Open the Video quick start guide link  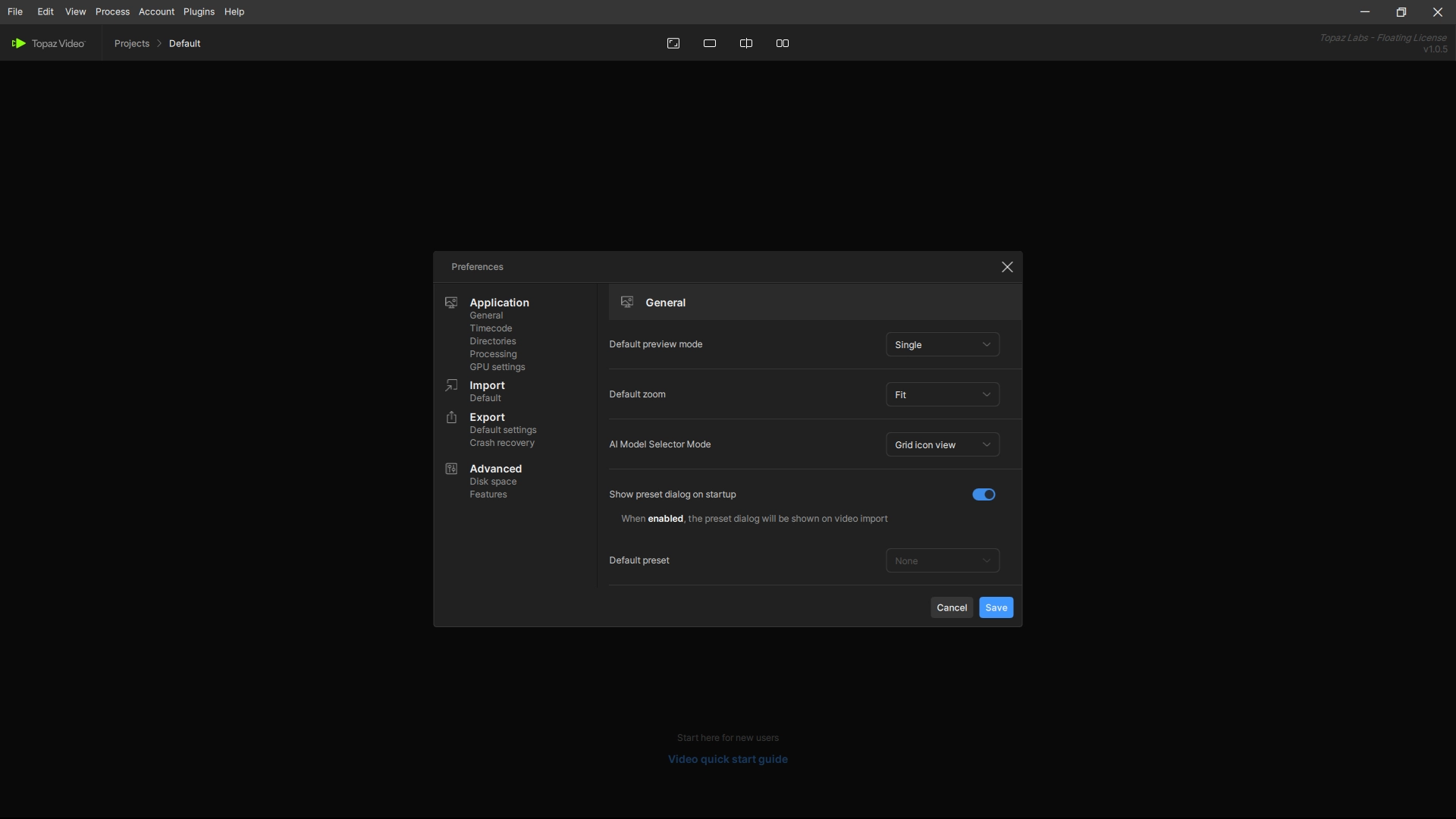tap(727, 759)
